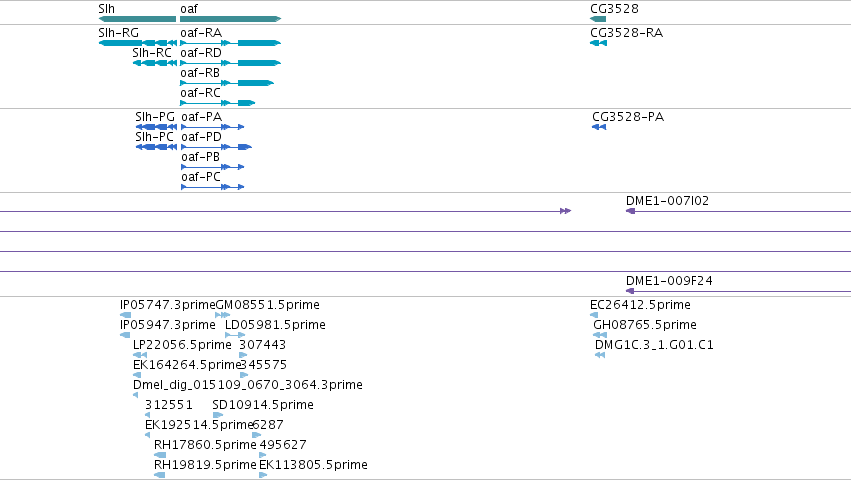Click the Dmel_dig_015109_0670_3064.3prime feature
This screenshot has width=851, height=480.
click(x=136, y=395)
